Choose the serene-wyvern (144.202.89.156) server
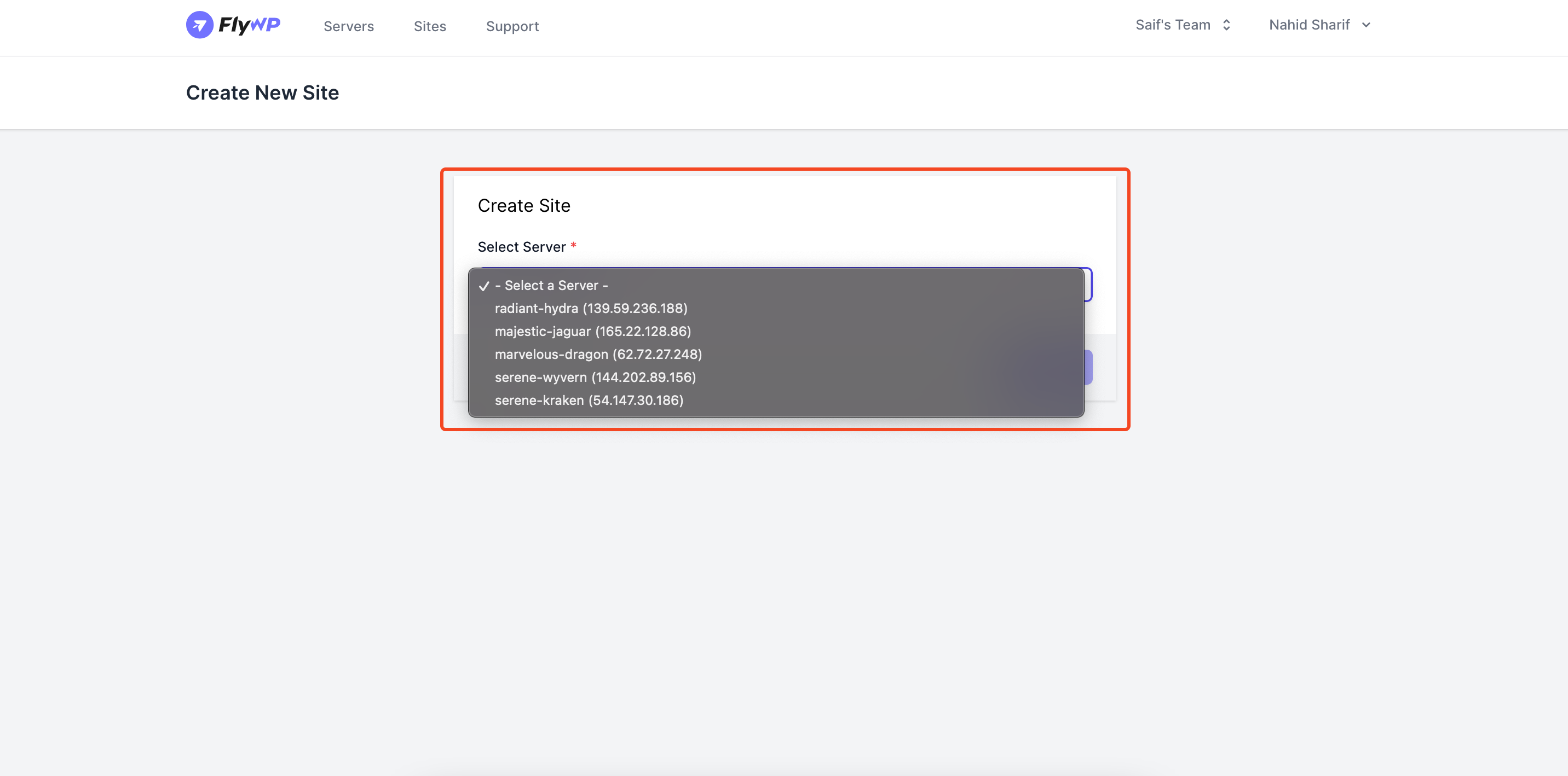The image size is (1568, 776). point(775,378)
